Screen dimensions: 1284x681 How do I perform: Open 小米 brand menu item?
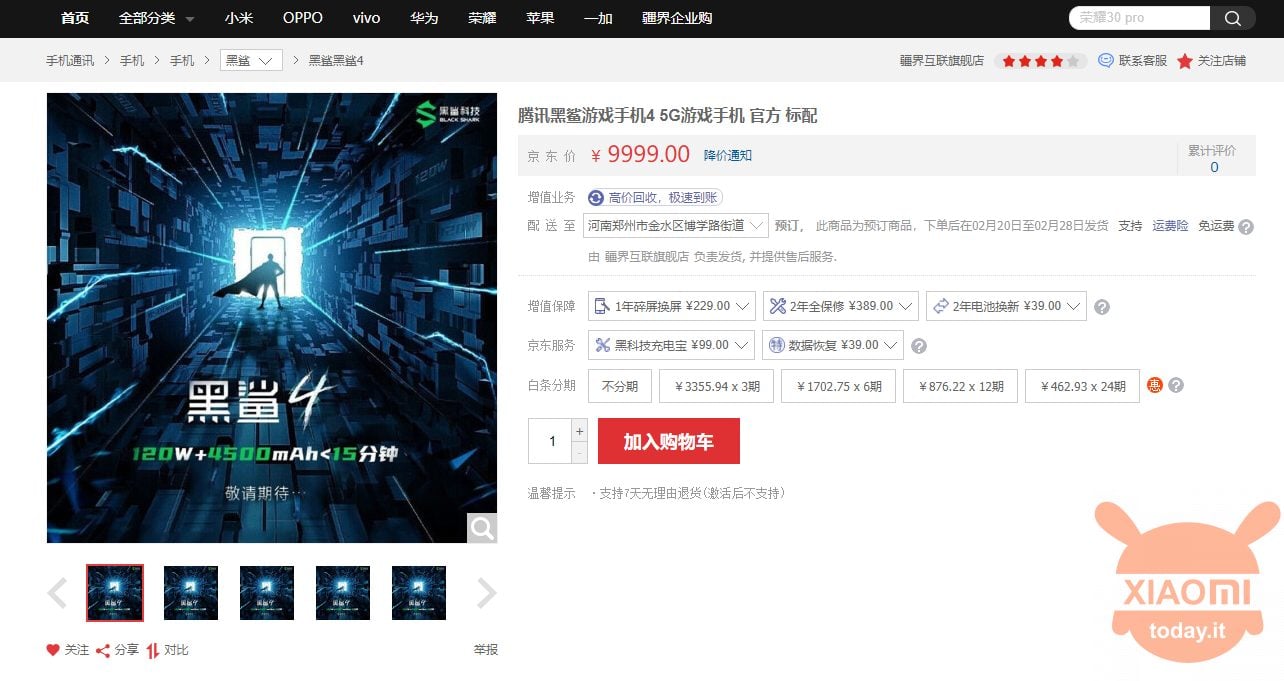[239, 18]
